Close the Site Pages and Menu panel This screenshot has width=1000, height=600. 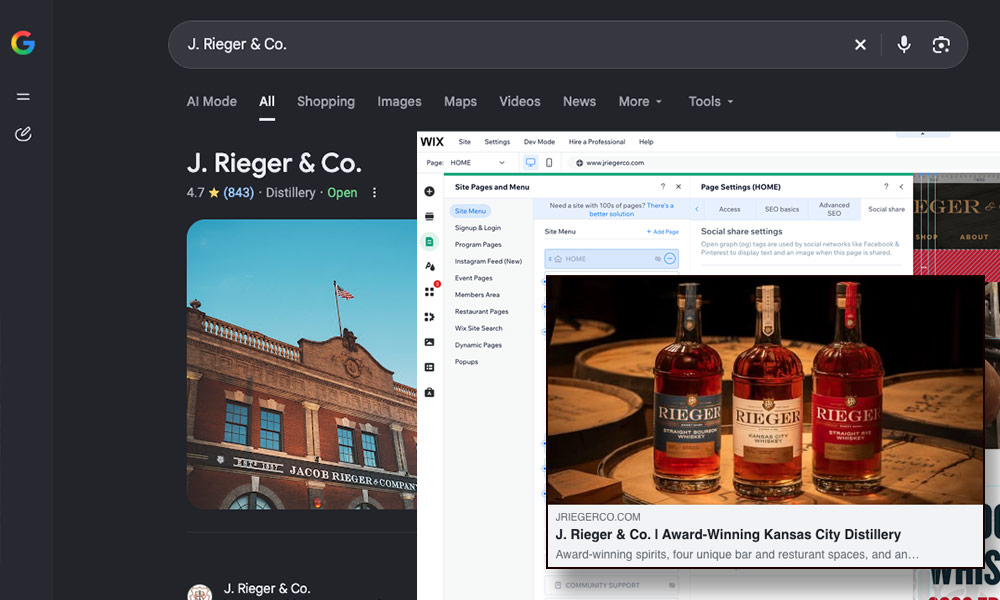coord(679,187)
